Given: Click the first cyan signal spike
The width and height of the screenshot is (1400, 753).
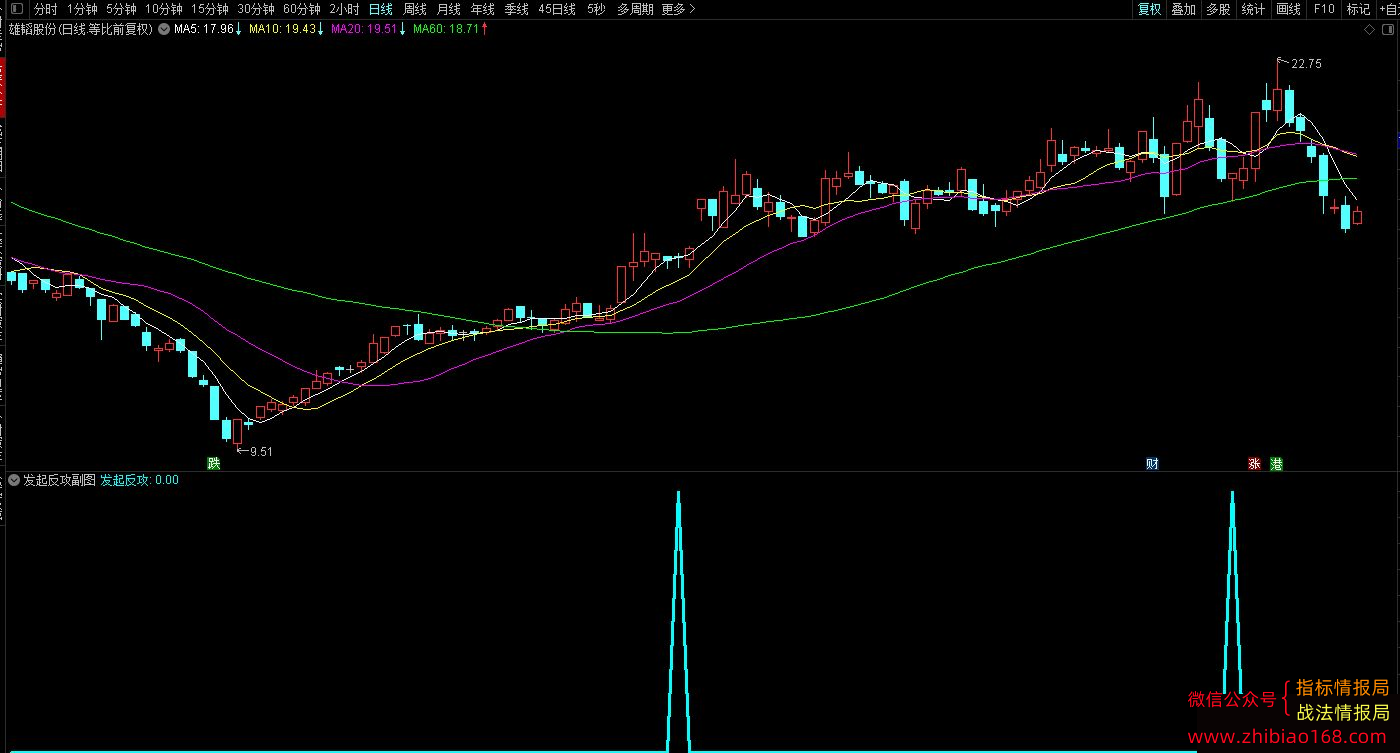Looking at the screenshot, I should (x=678, y=620).
